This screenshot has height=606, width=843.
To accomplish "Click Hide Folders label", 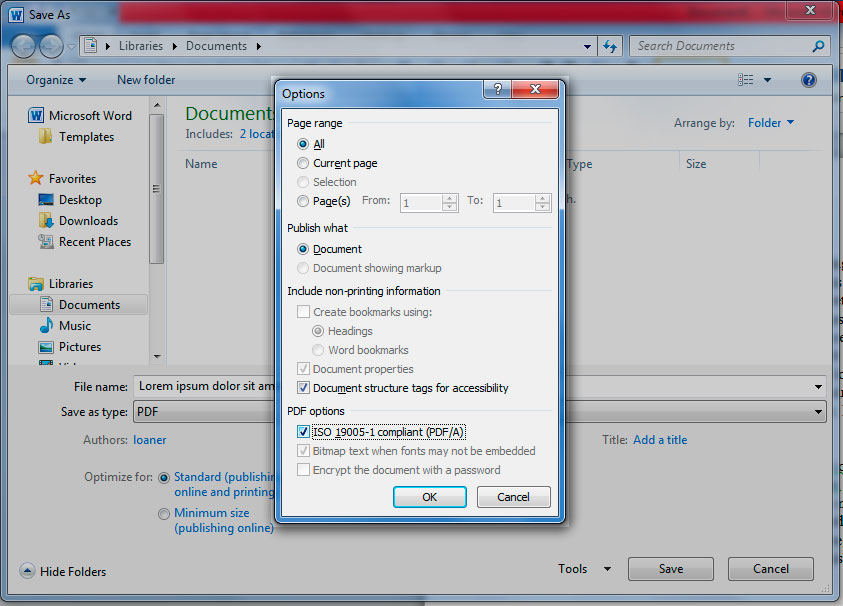I will point(73,571).
